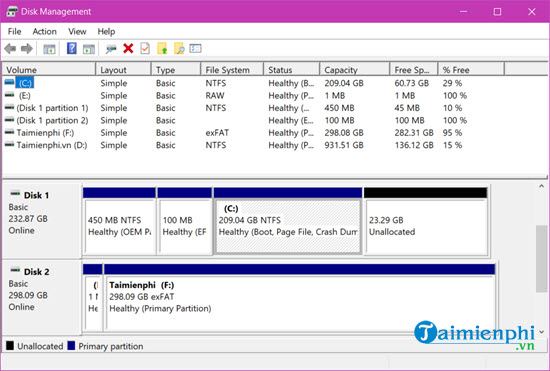This screenshot has height=371, width=550.
Task: Sort by the Capacity column header
Action: click(355, 70)
